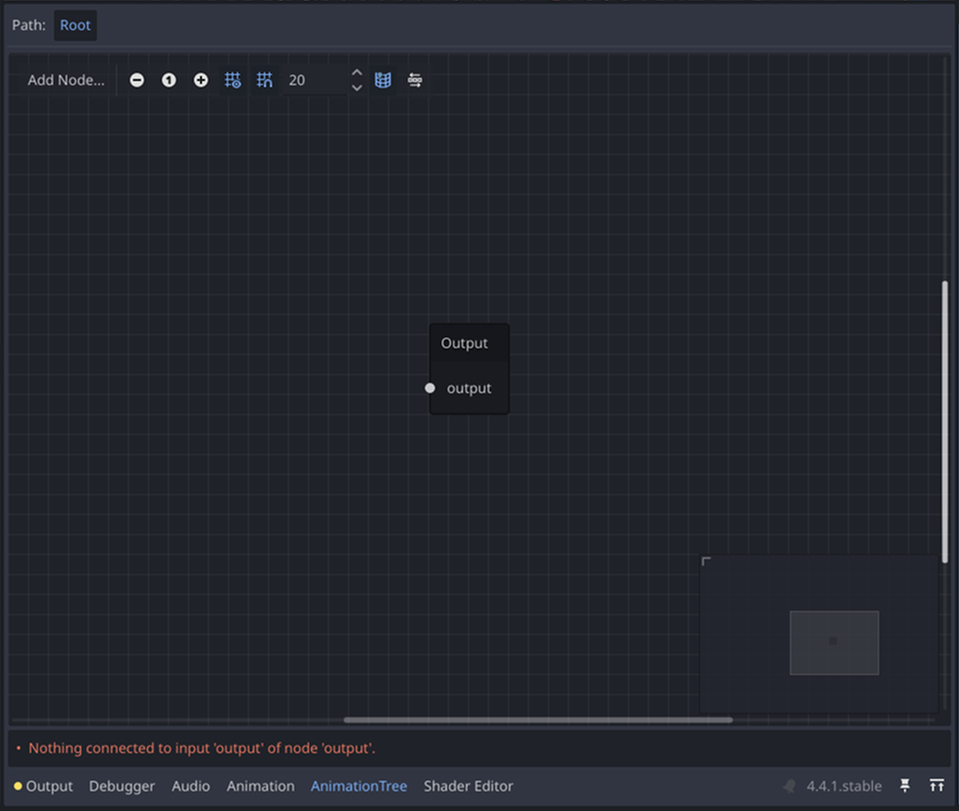Select the Output node title
The image size is (959, 811).
[464, 343]
